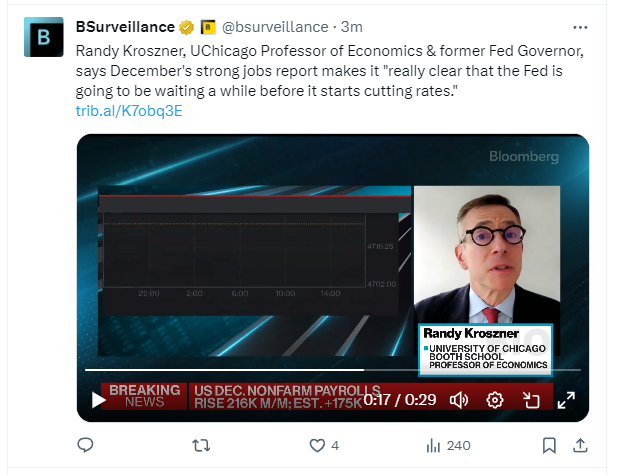
Task: Mute the video volume
Action: 459,400
